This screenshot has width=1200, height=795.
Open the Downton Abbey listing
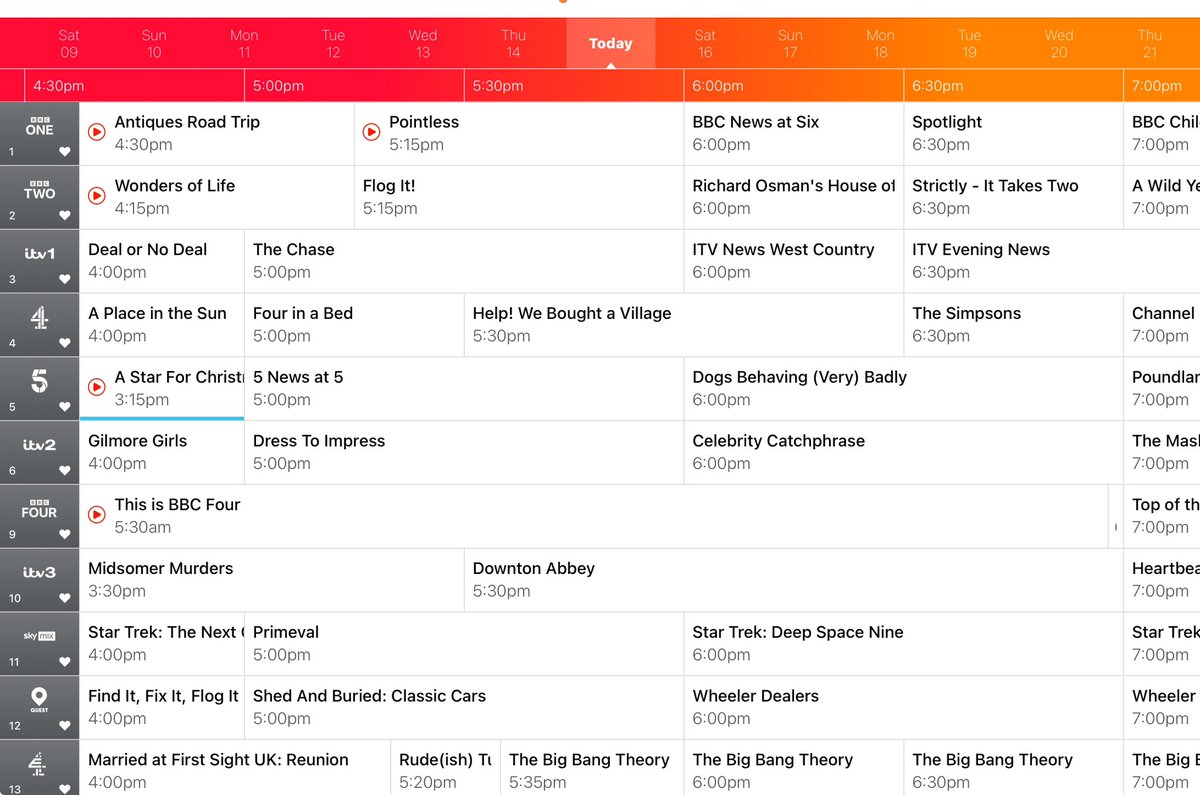point(794,580)
